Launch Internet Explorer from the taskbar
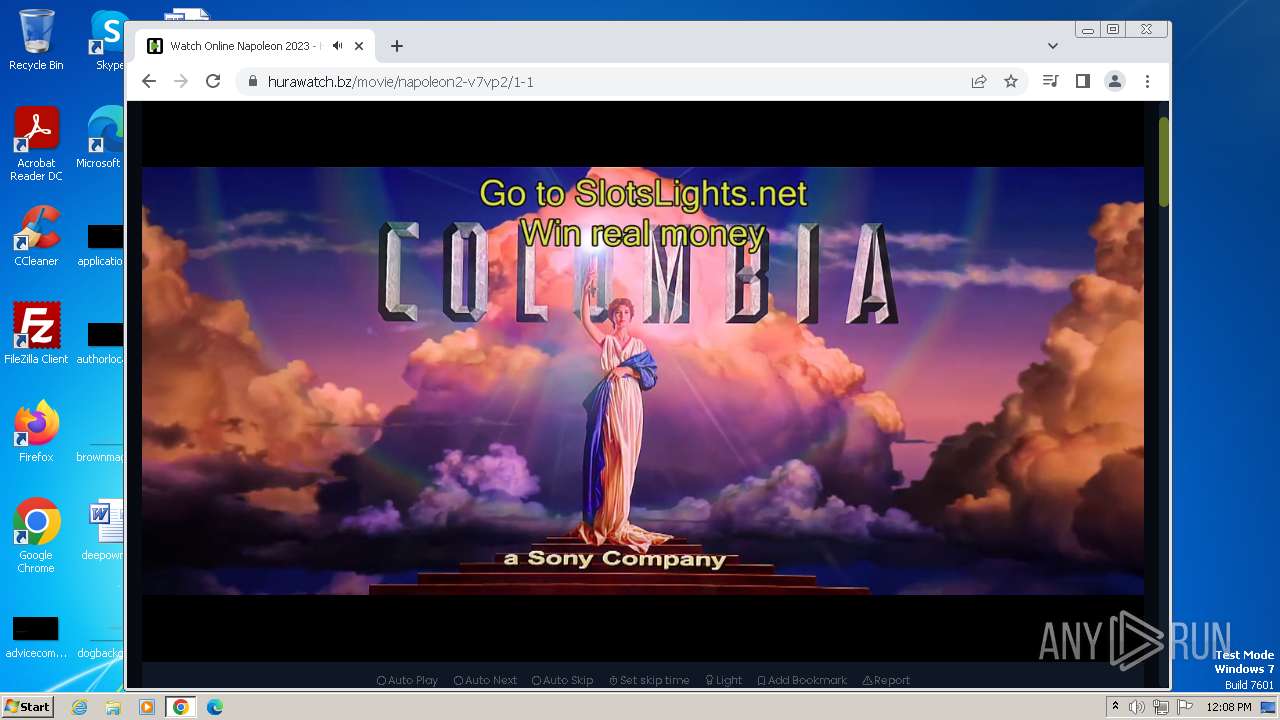The height and width of the screenshot is (720, 1280). click(79, 707)
